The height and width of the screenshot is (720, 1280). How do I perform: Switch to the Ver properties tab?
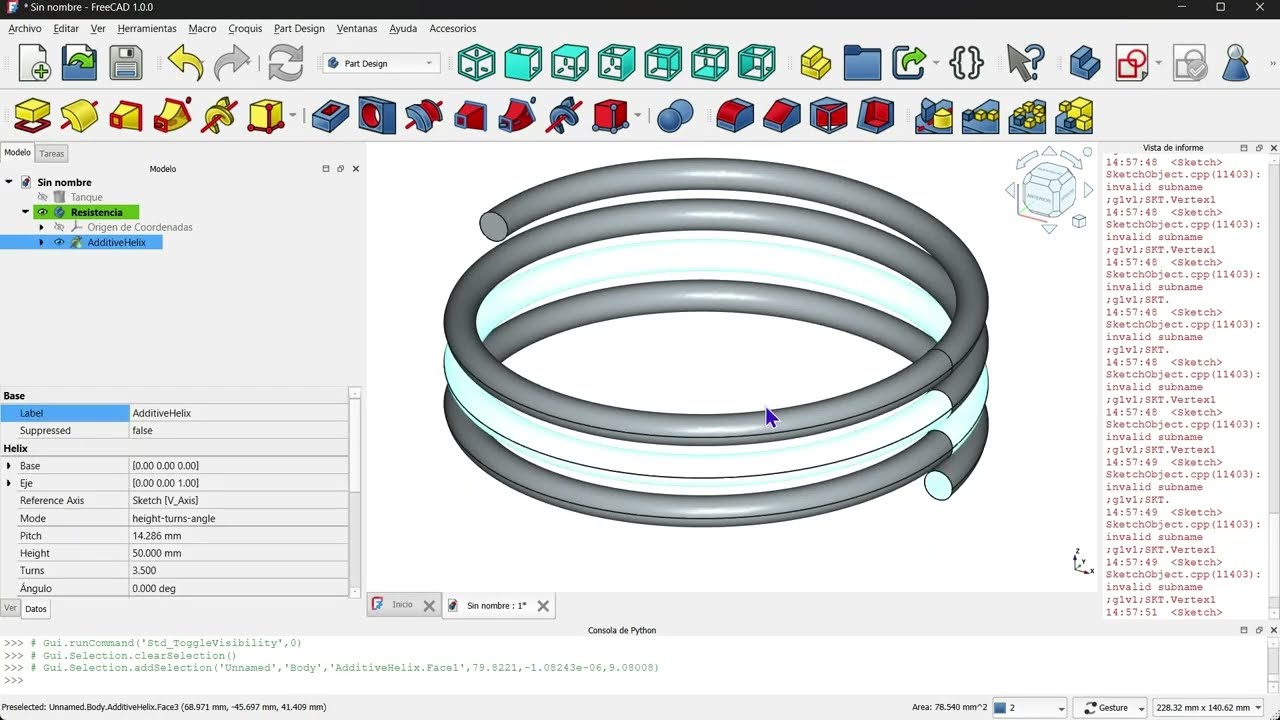coord(10,608)
